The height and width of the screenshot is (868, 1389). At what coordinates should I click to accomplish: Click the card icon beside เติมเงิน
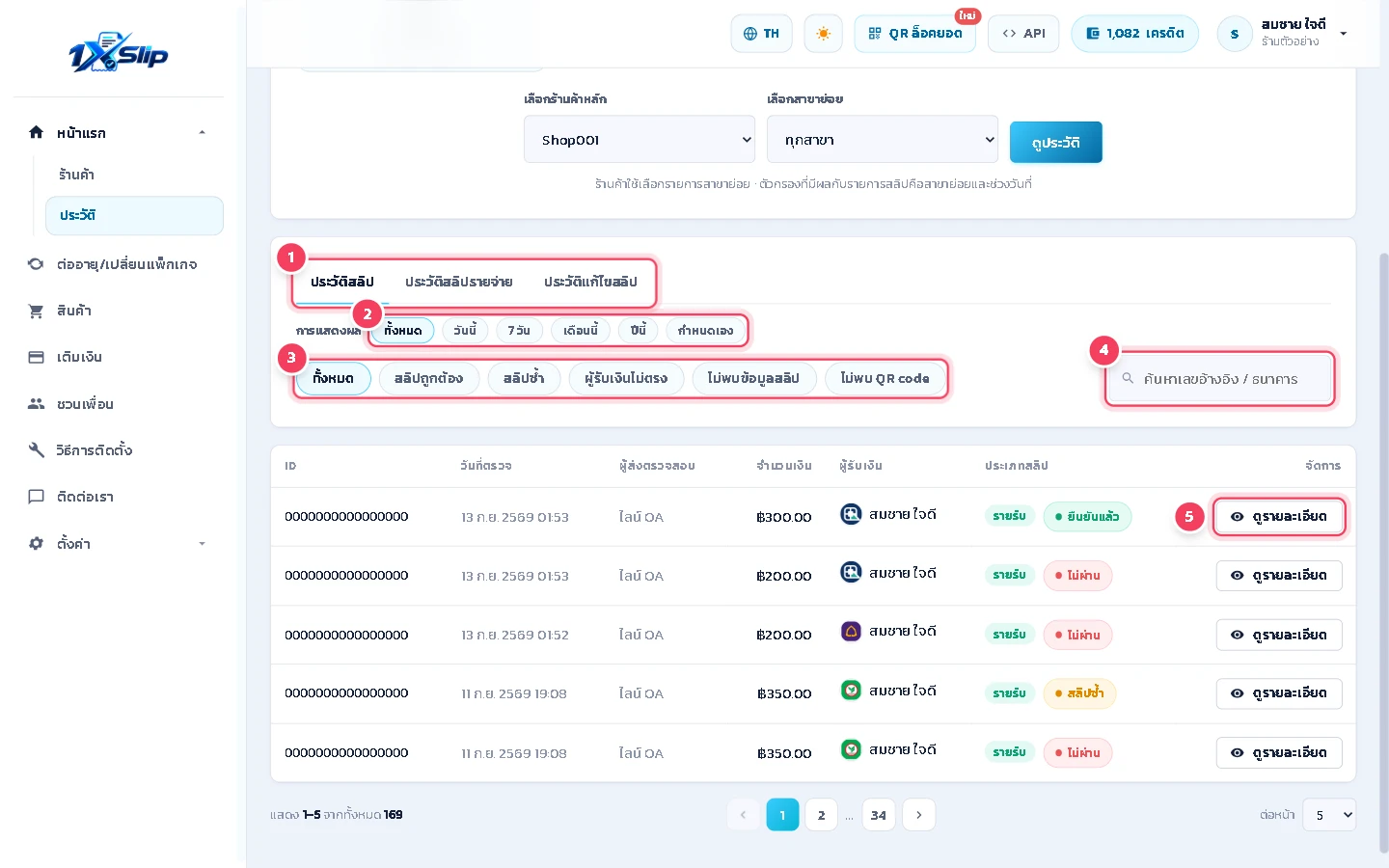[36, 357]
